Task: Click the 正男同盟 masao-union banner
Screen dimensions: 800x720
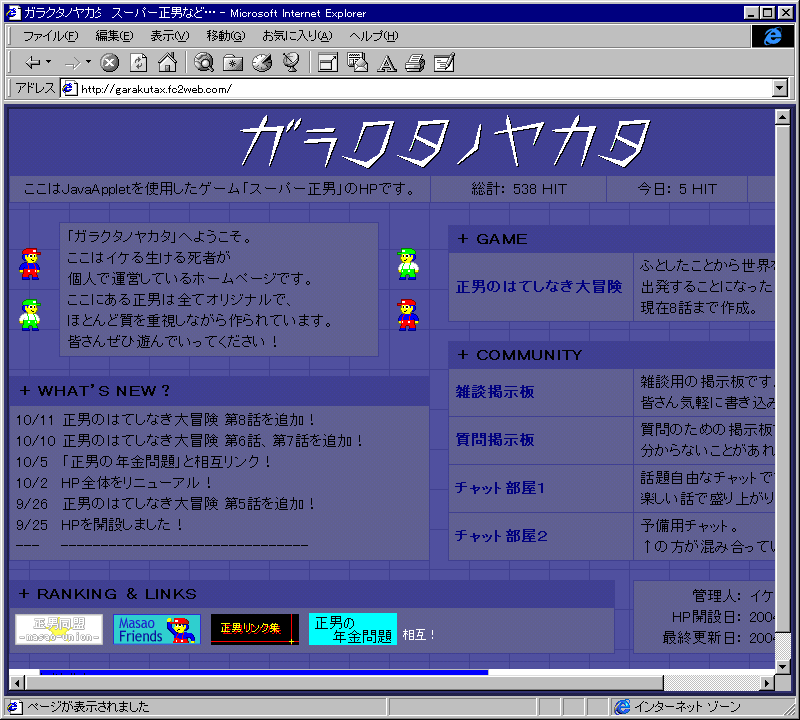Action: (x=59, y=629)
